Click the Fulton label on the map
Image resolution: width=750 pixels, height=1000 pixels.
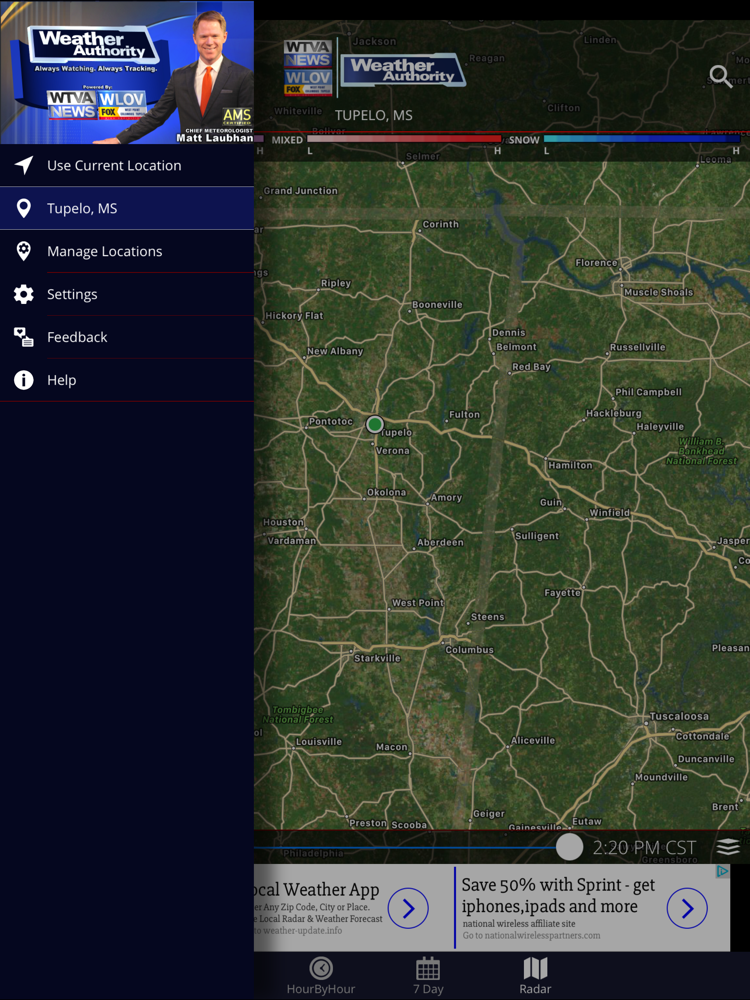click(464, 415)
